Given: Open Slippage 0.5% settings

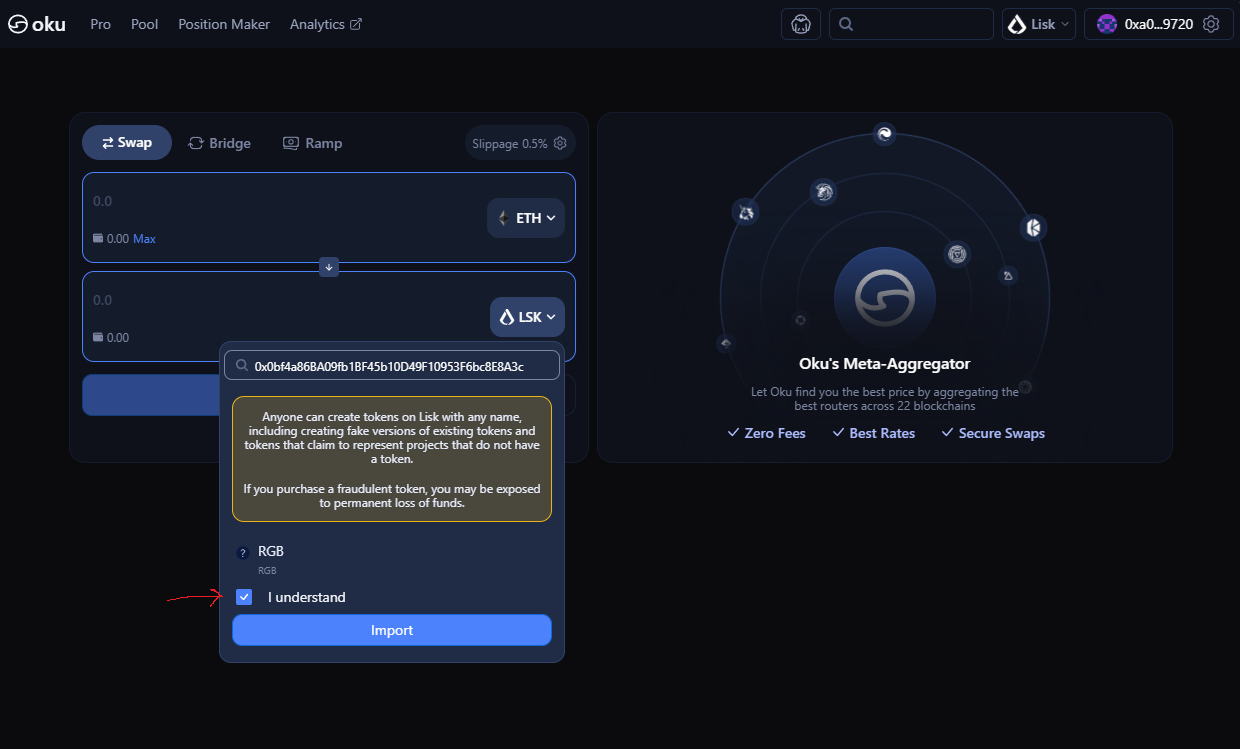Looking at the screenshot, I should (x=519, y=143).
